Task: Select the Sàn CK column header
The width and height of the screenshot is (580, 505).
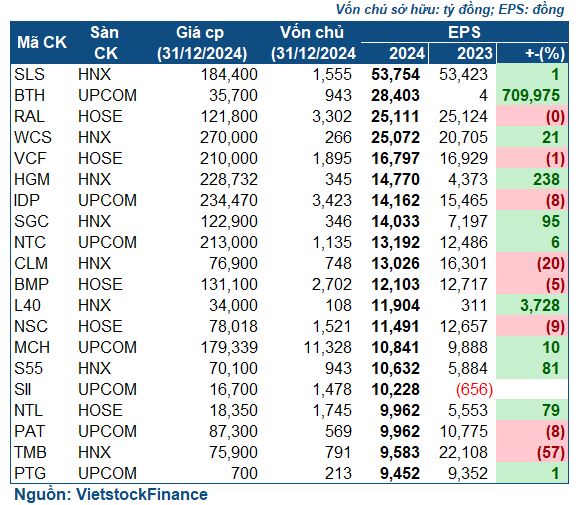Action: (105, 43)
